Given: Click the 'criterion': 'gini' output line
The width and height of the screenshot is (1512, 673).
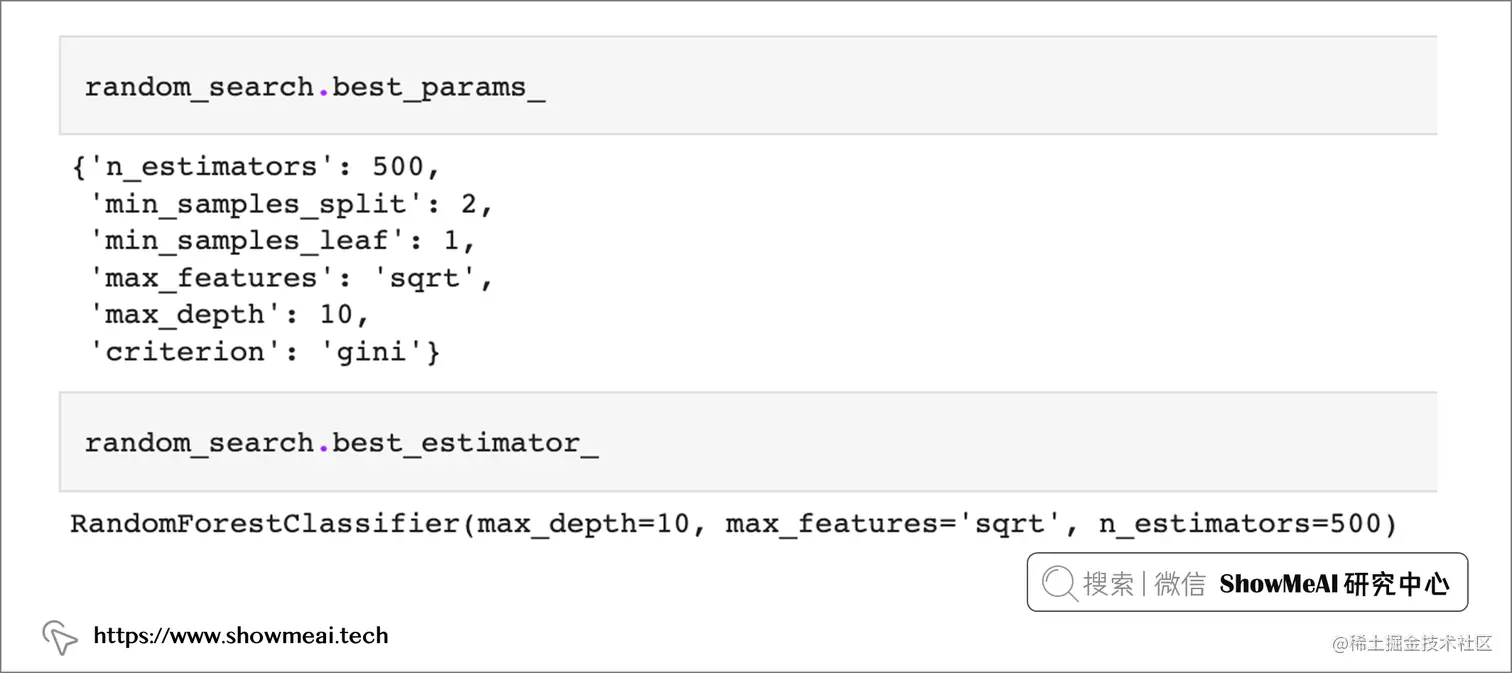Looking at the screenshot, I should (265, 352).
